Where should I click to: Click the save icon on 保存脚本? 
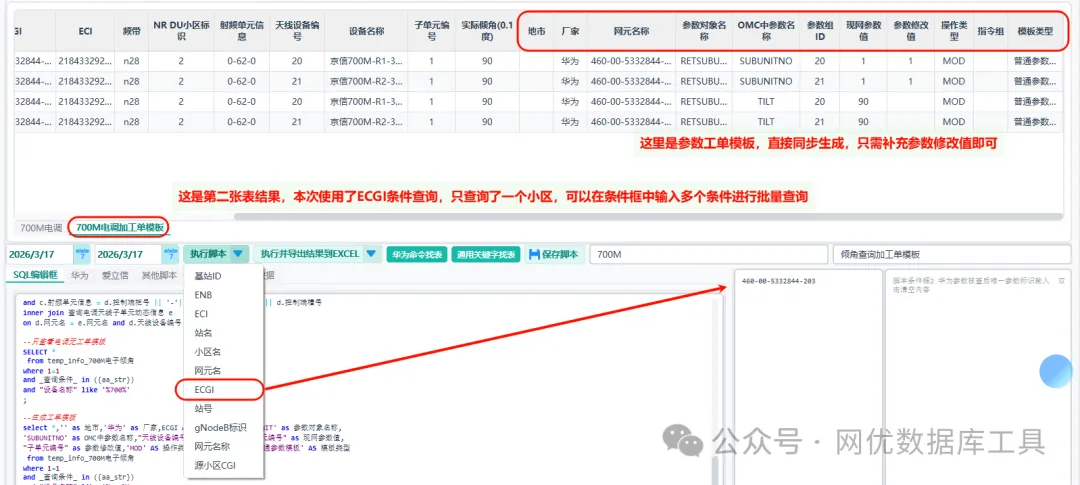[534, 254]
